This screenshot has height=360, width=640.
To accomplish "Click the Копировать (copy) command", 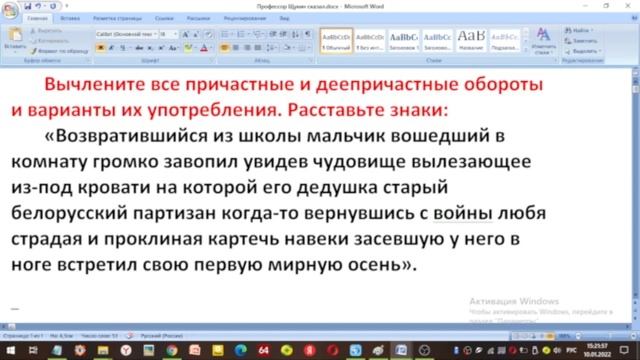I will (x=49, y=41).
